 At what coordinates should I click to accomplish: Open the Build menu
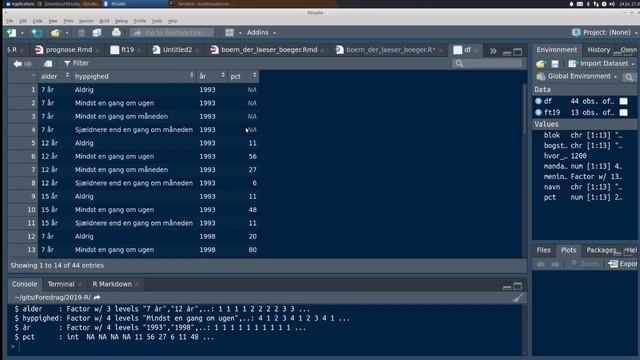(x=104, y=21)
